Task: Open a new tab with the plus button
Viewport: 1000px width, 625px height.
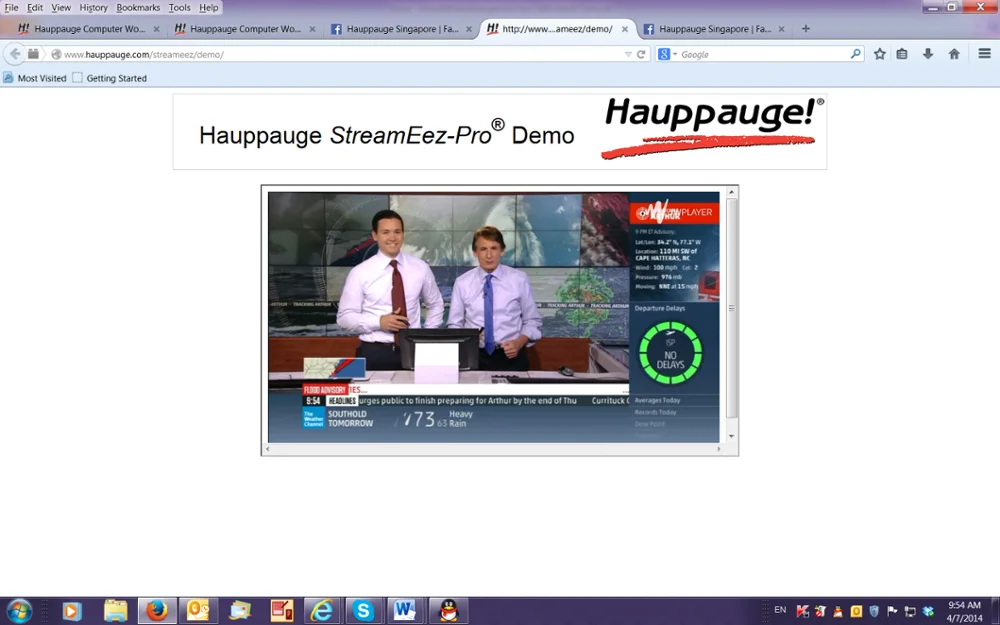Action: click(805, 28)
